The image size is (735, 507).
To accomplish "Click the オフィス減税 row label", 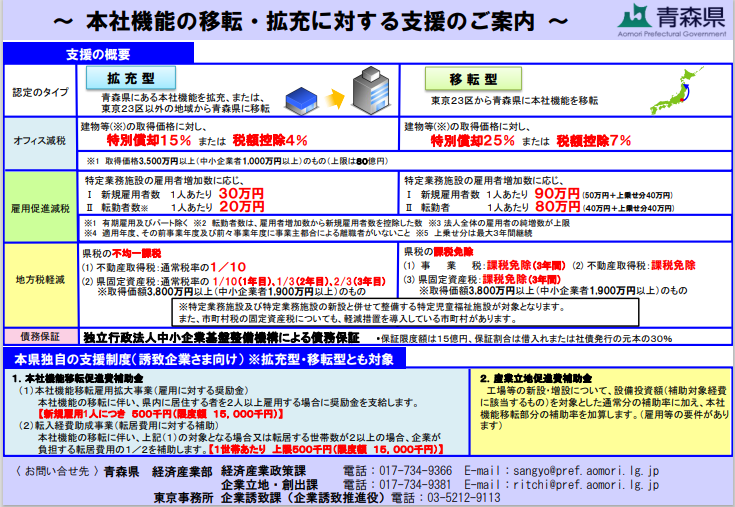I will [x=40, y=140].
